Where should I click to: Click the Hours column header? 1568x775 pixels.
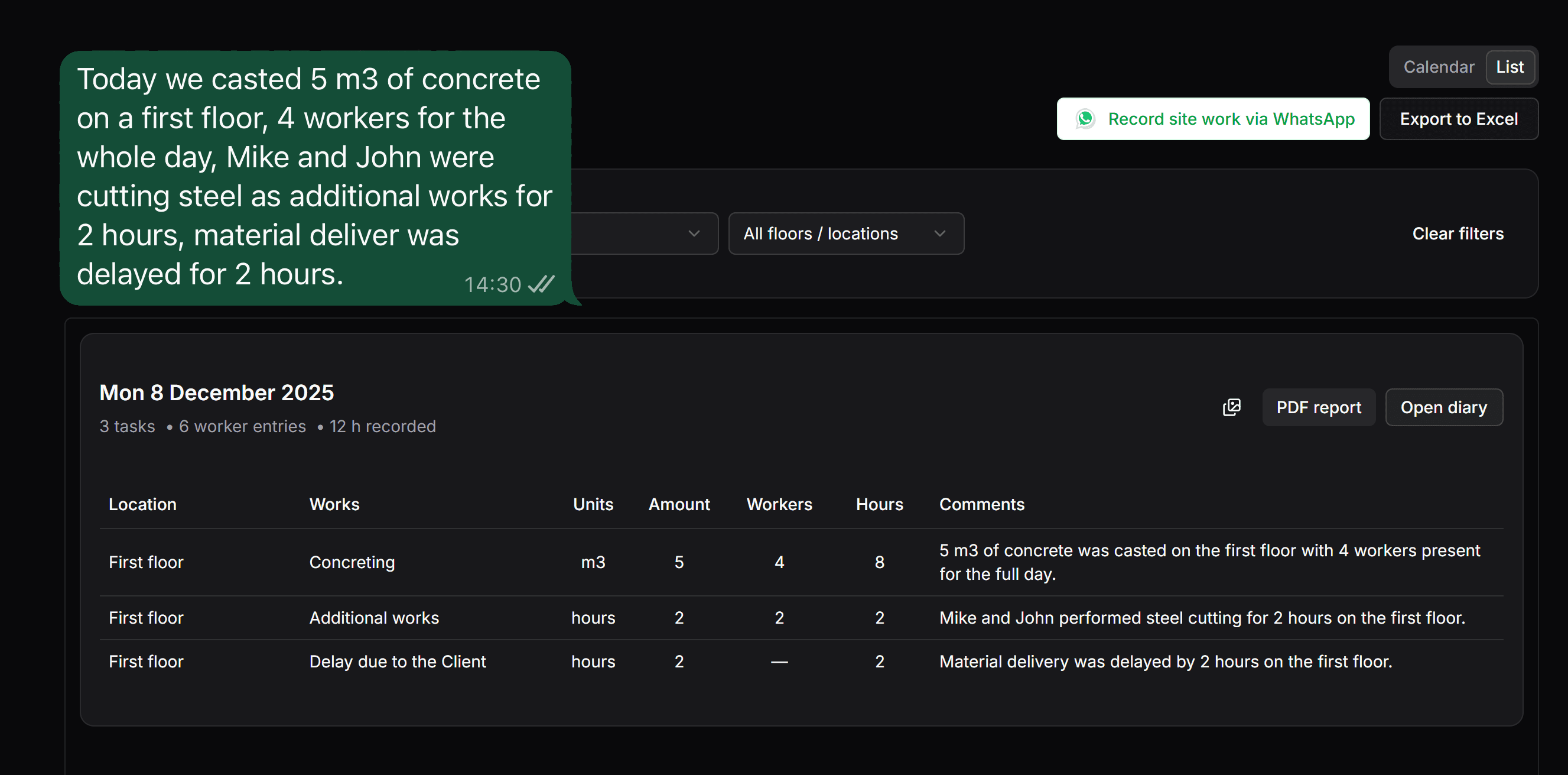coord(879,504)
